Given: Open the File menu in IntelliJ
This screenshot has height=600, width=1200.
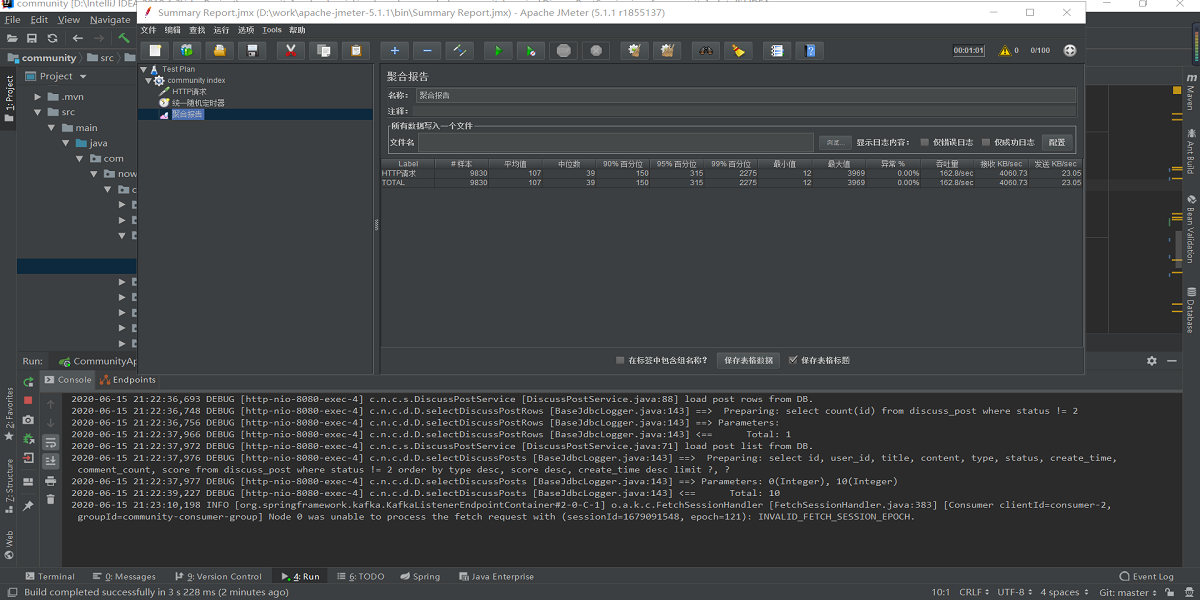Looking at the screenshot, I should [x=12, y=19].
